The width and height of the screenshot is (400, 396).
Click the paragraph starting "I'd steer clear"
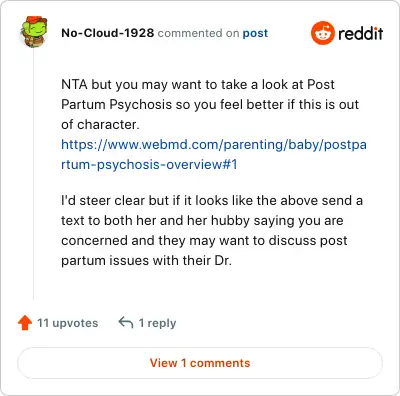coord(212,230)
